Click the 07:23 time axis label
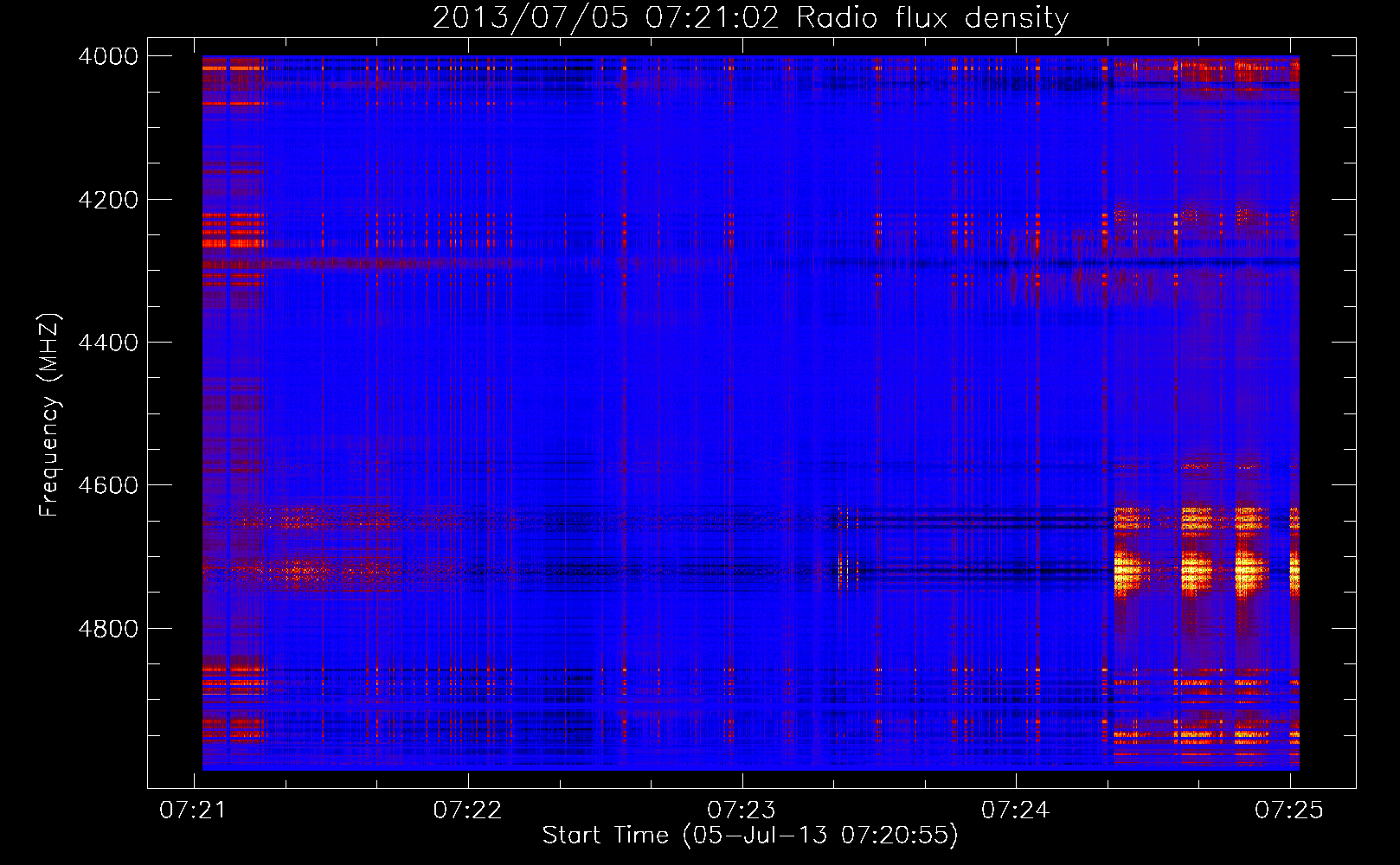Viewport: 1400px width, 865px height. 742,810
